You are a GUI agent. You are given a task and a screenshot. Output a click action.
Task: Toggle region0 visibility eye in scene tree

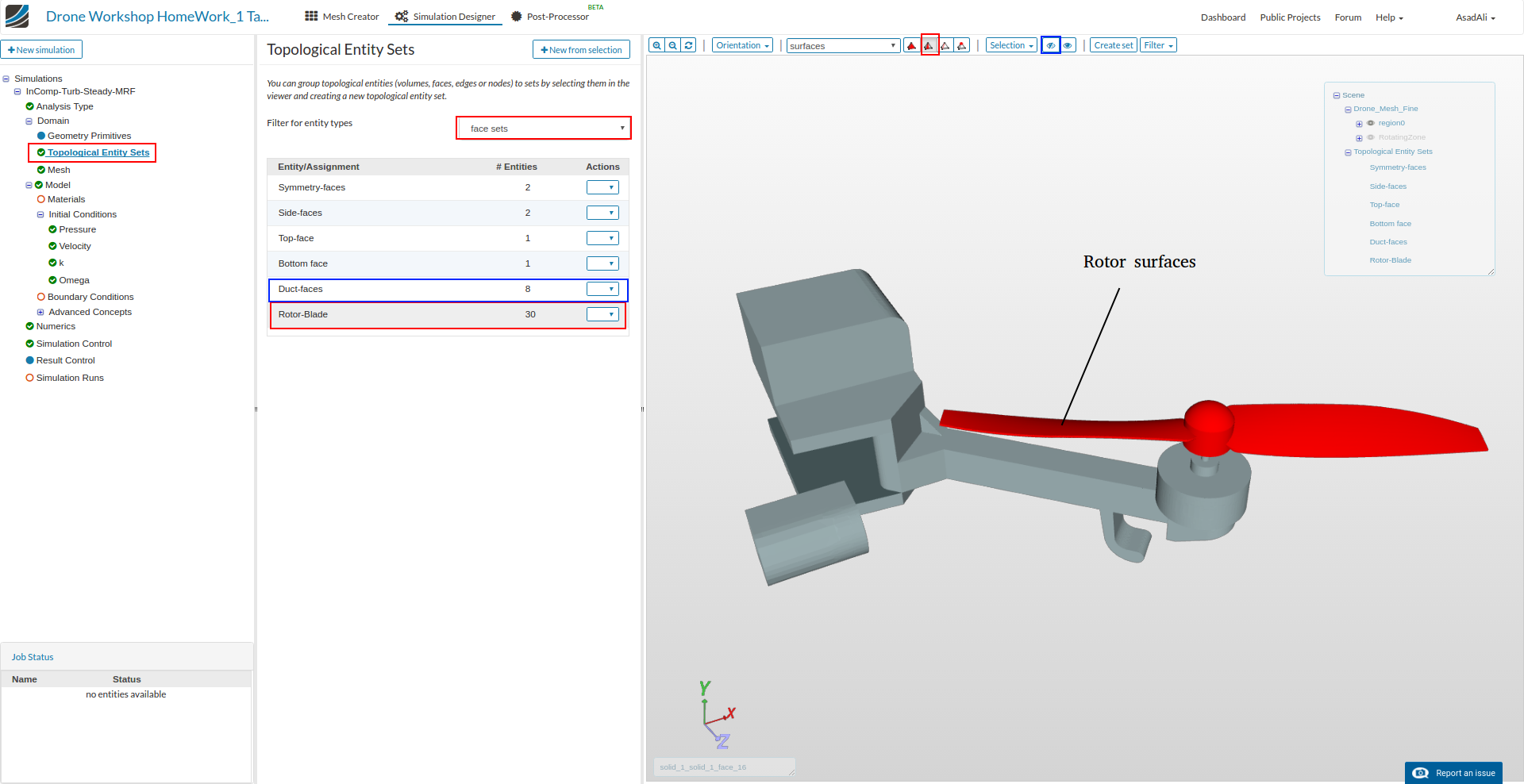[1370, 123]
